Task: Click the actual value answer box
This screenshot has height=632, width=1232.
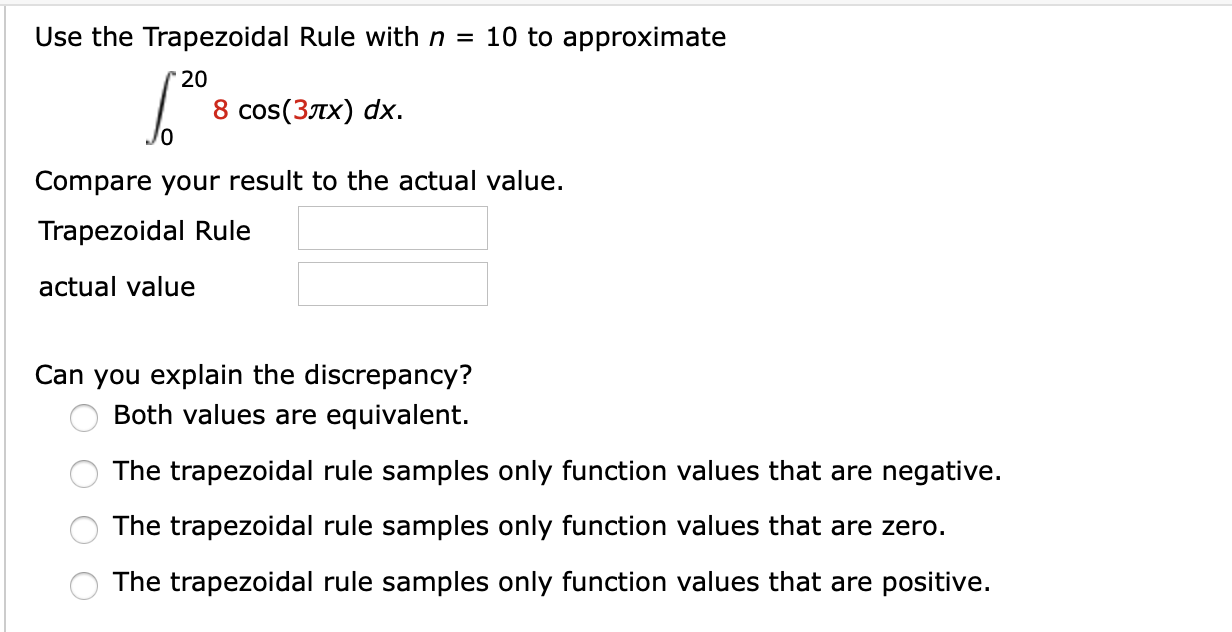Action: click(392, 284)
